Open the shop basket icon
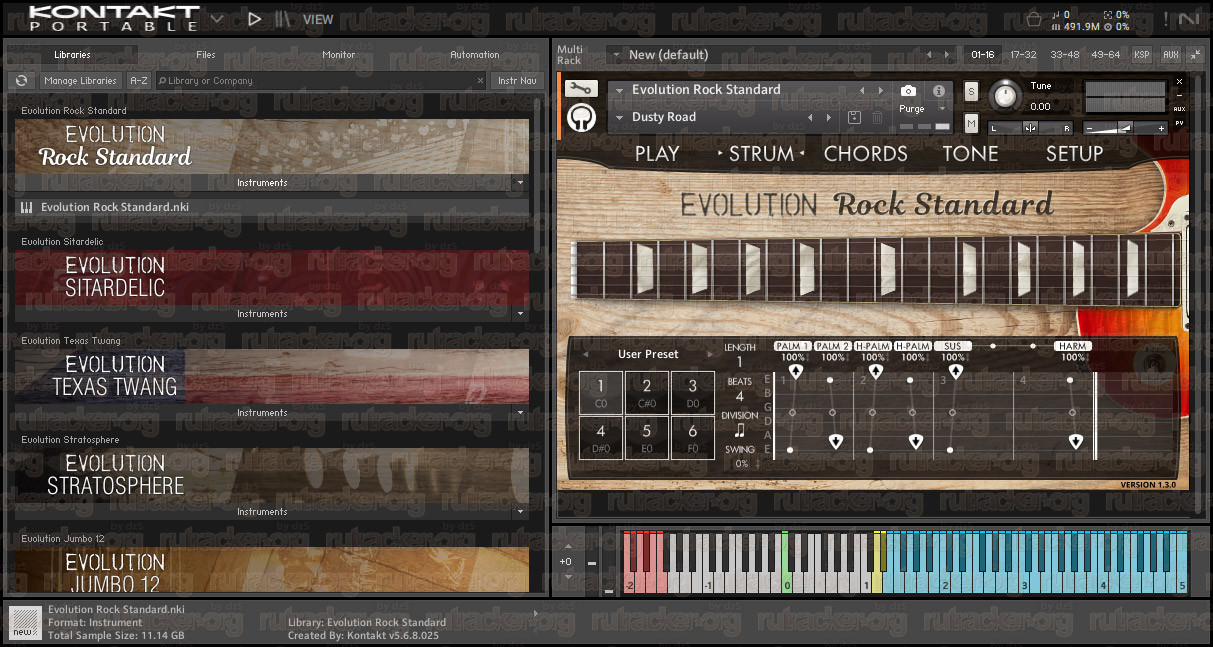 point(1034,18)
